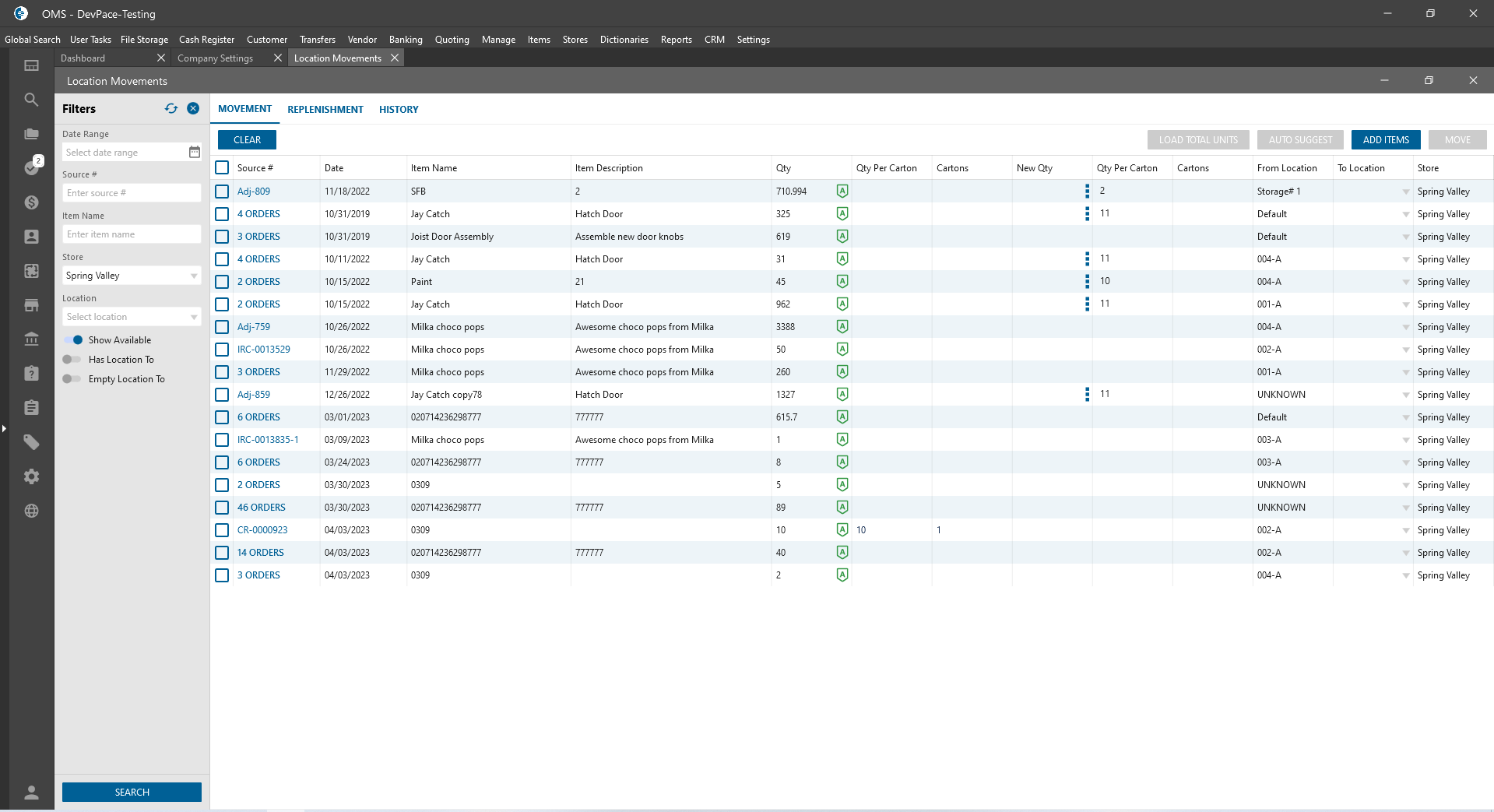Click the tasks checkmark icon with badge
This screenshot has width=1494, height=812.
pyautogui.click(x=31, y=167)
